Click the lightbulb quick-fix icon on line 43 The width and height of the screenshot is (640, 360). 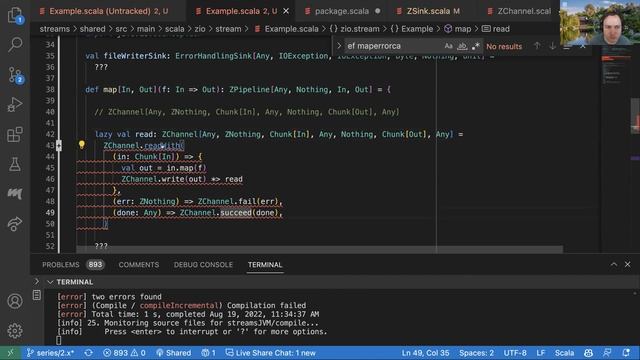(x=82, y=144)
